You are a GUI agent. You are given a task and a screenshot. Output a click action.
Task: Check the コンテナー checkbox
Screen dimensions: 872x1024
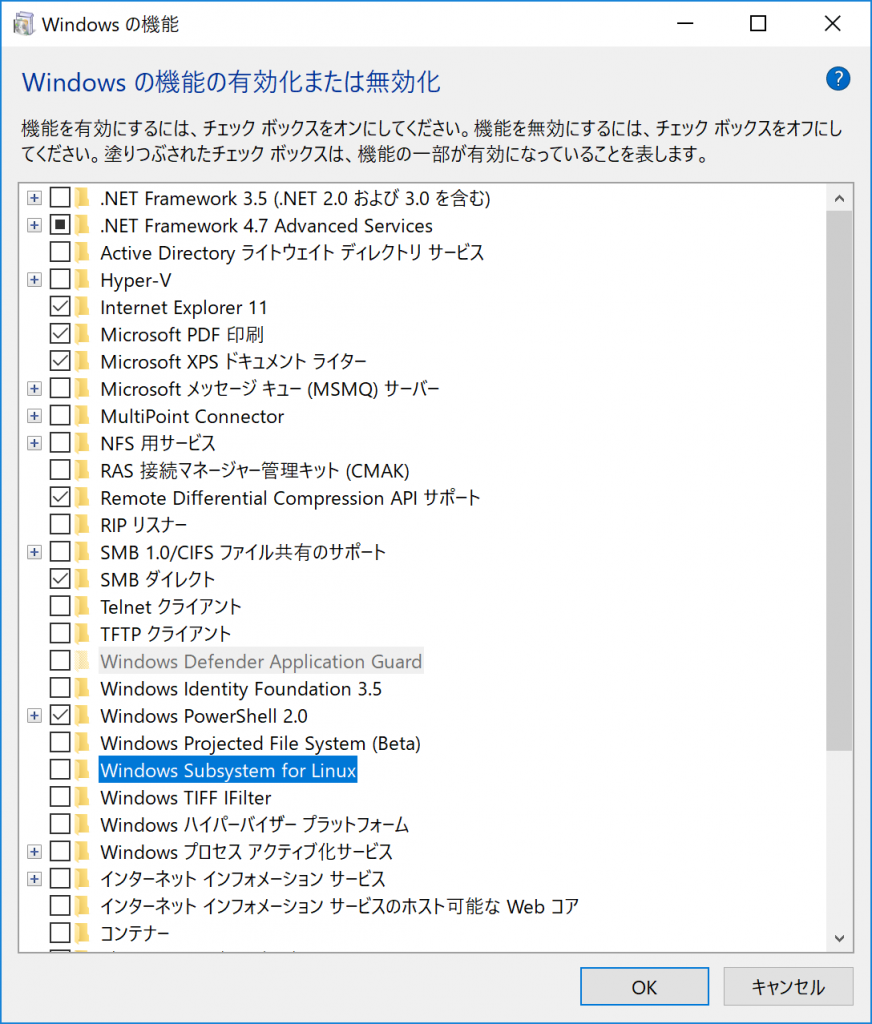60,933
